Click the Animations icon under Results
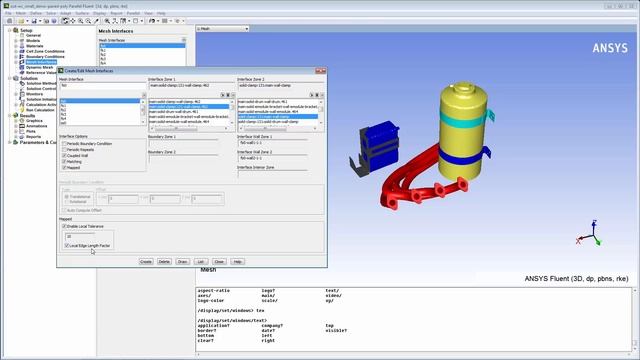640x360 pixels. point(22,126)
